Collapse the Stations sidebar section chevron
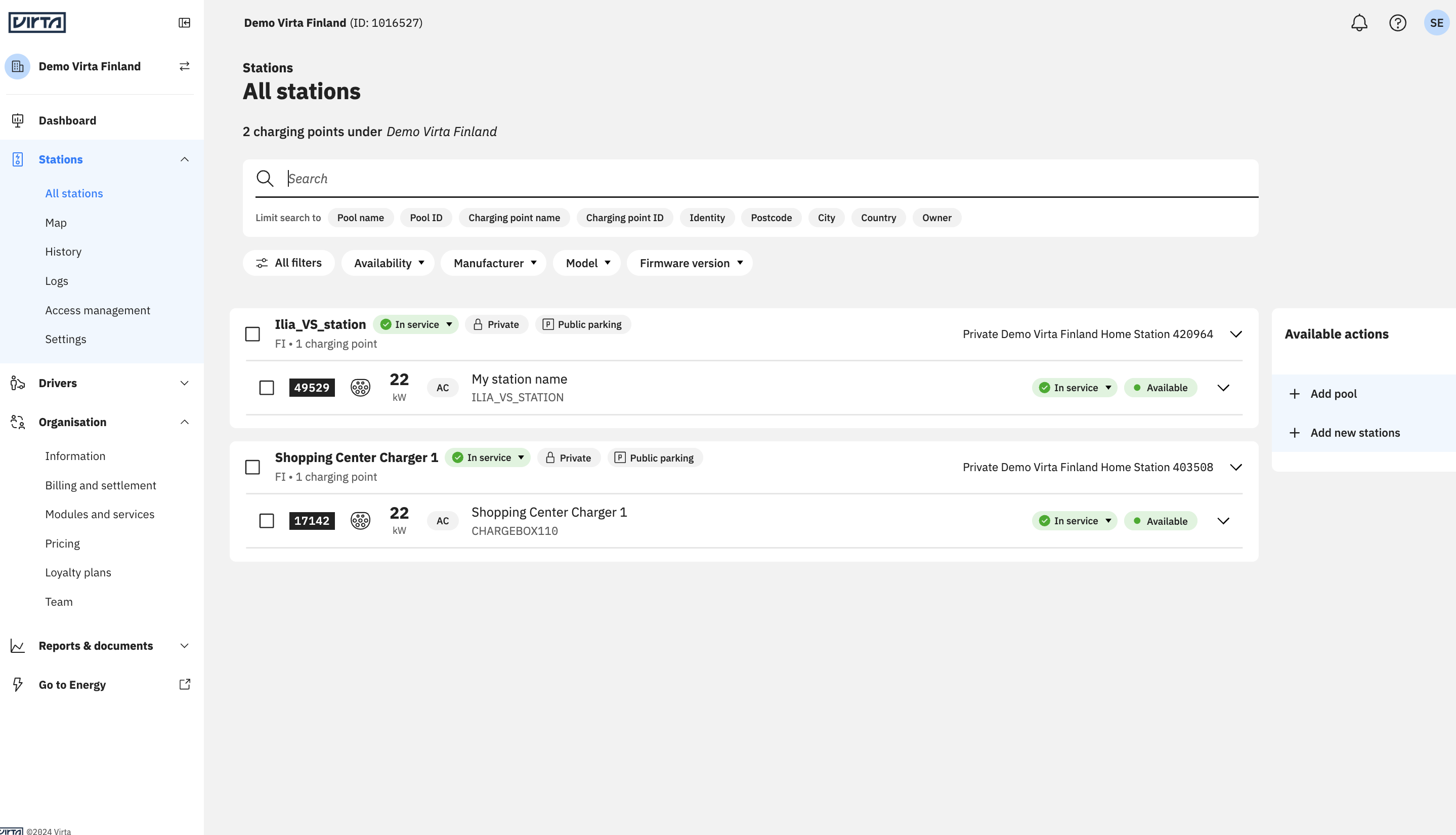Viewport: 1456px width, 835px height. 185,159
